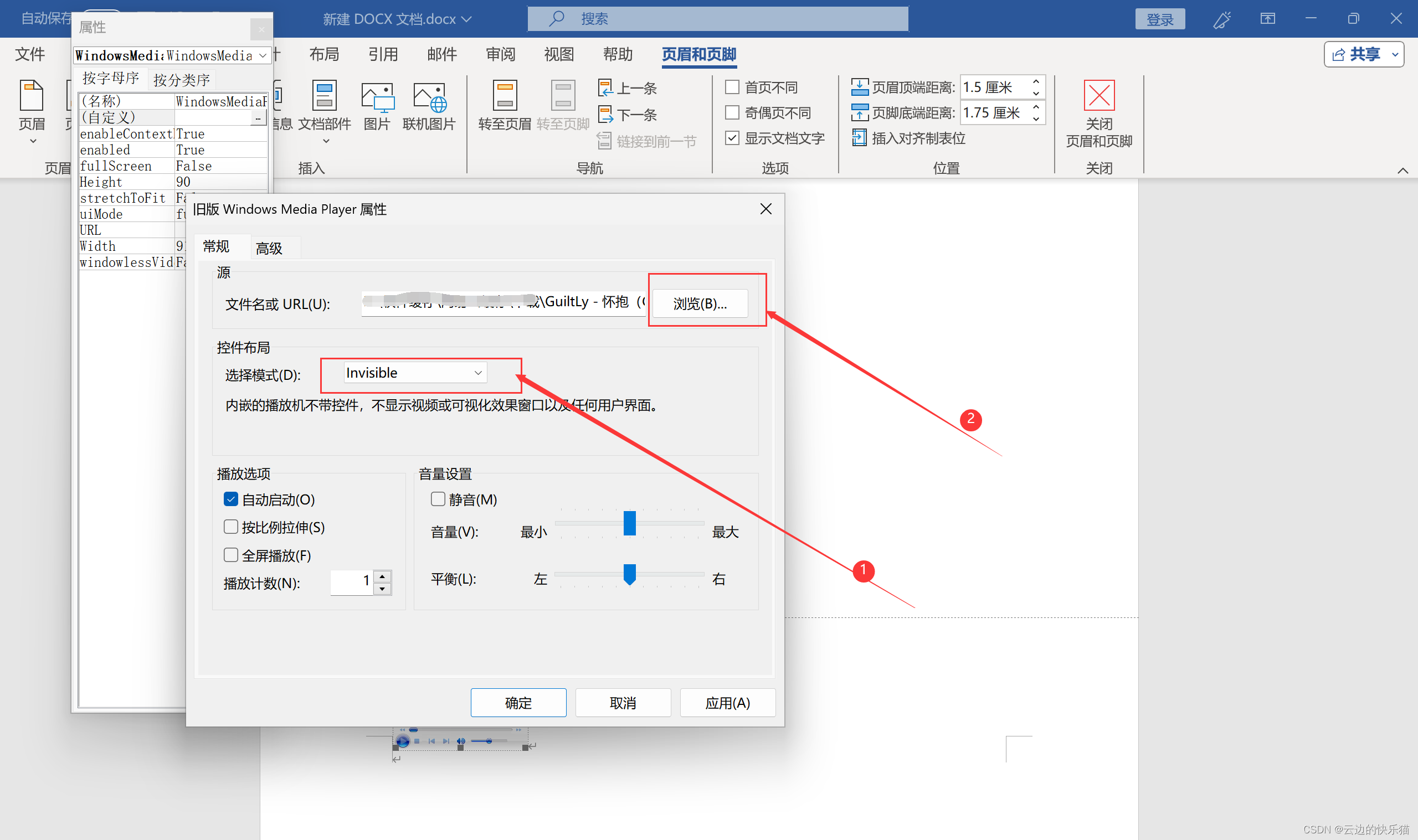Go to 下一条 header section
Screen dimensions: 1418x840
click(x=627, y=115)
